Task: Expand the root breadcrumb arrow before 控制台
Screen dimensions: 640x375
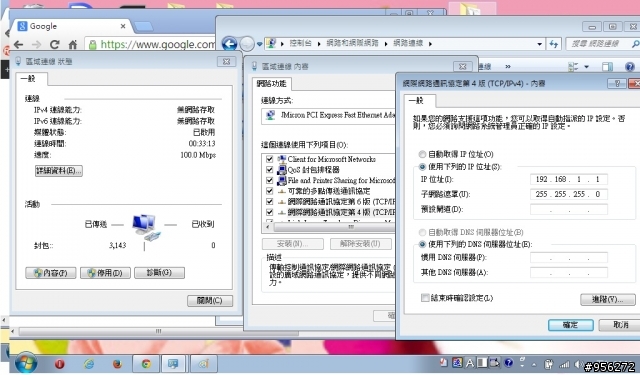Action: 282,44
